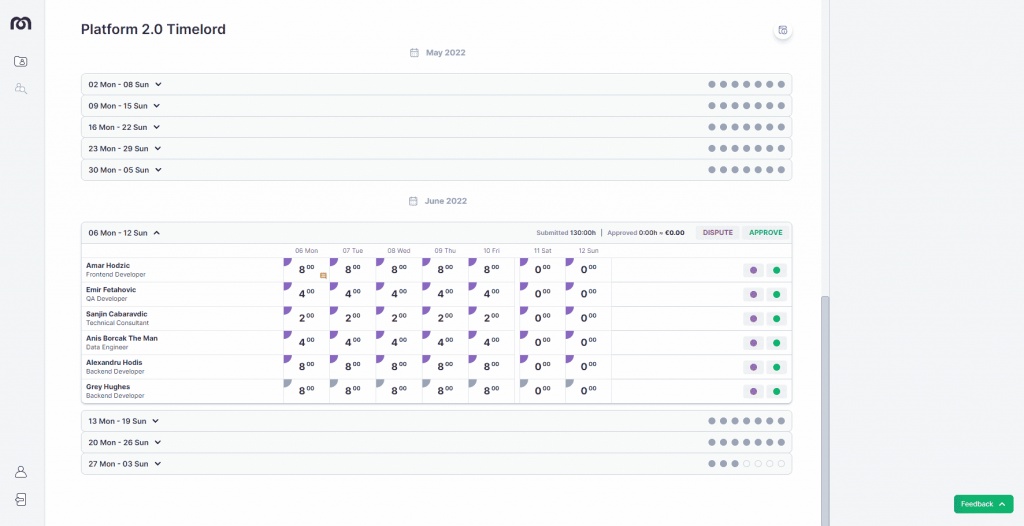Select Amar Hodzic's Tuesday 8:00 cell

point(353,270)
